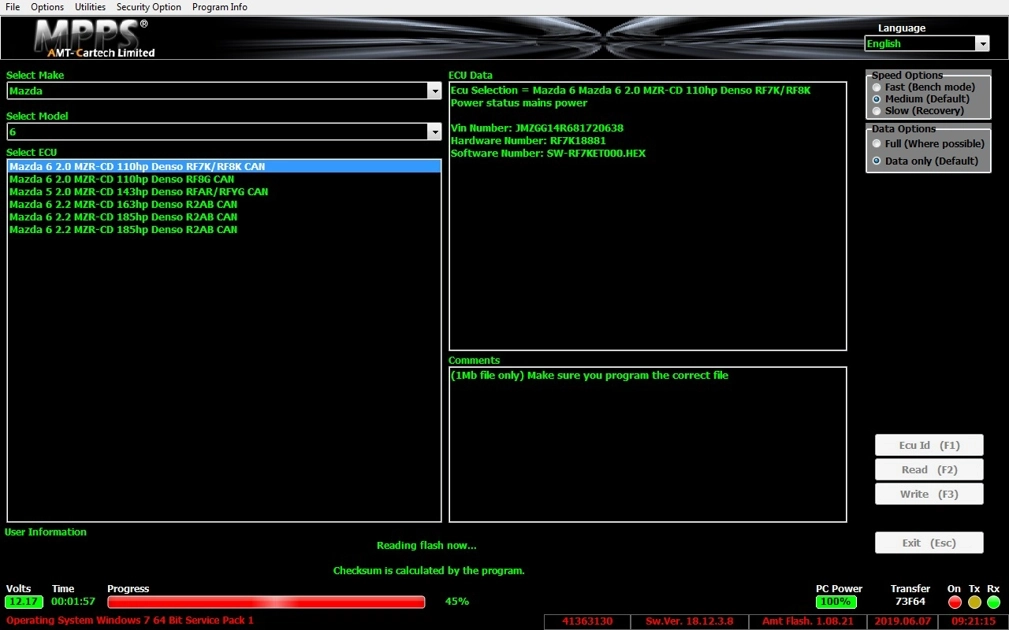1009x630 pixels.
Task: Open the Program Info menu
Action: [x=219, y=7]
